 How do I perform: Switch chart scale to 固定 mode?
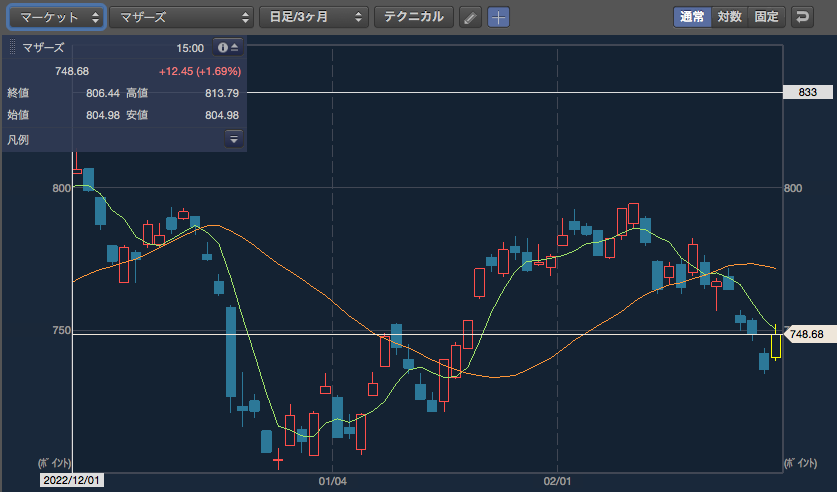point(767,17)
